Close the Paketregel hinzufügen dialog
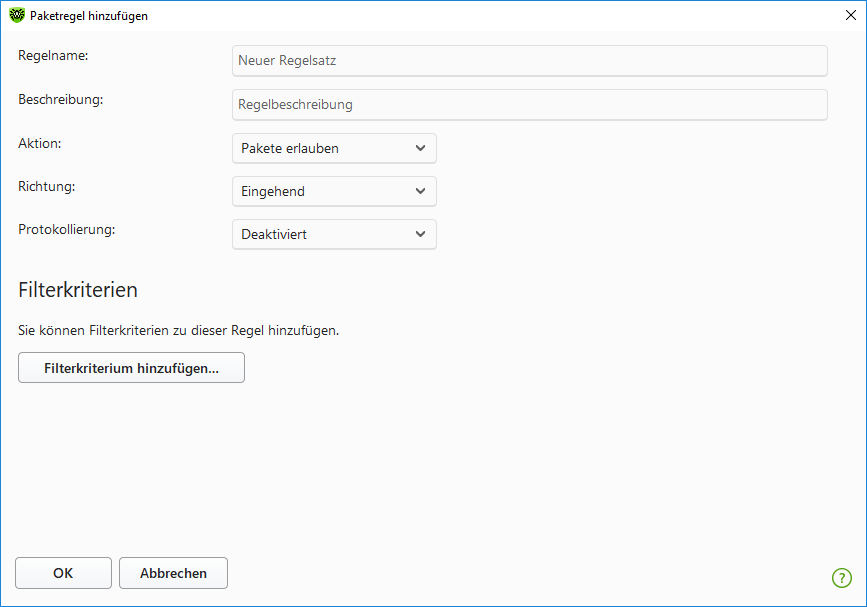The width and height of the screenshot is (867, 607). [850, 16]
